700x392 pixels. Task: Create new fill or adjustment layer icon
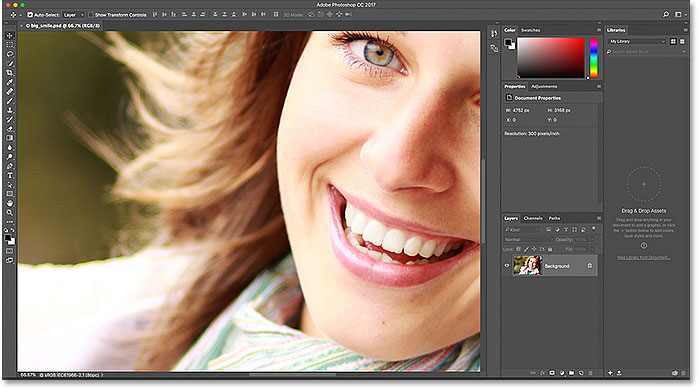click(x=562, y=373)
